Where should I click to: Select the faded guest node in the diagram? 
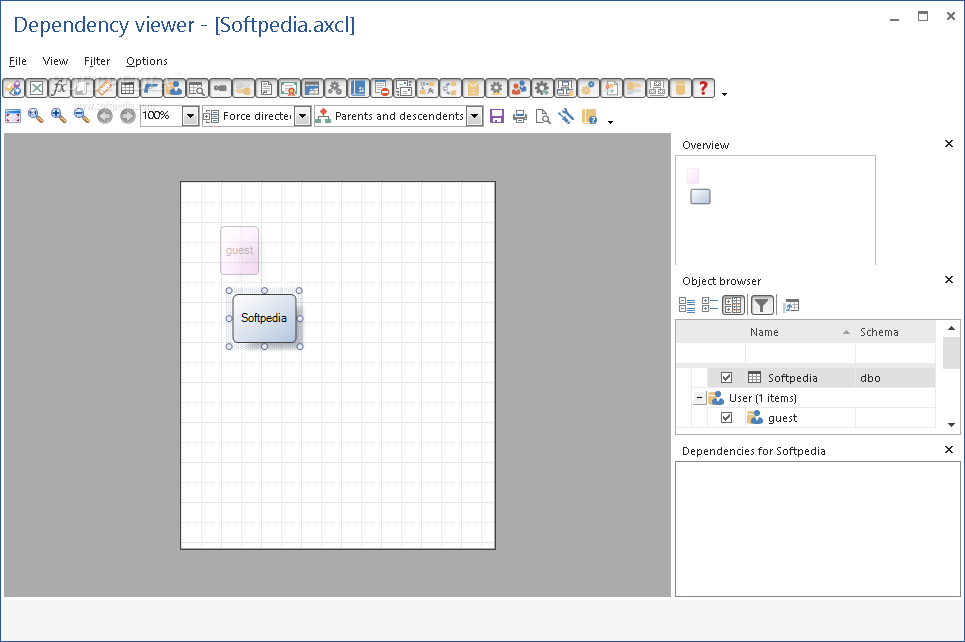[239, 251]
